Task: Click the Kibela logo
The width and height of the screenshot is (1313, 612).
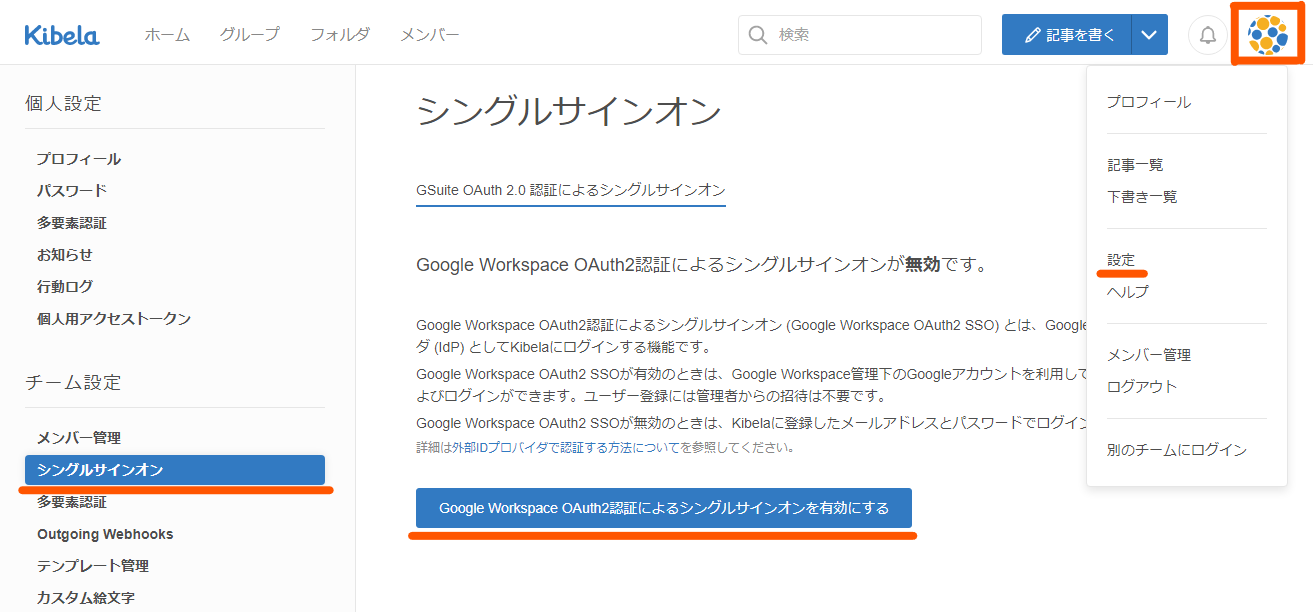Action: coord(62,35)
